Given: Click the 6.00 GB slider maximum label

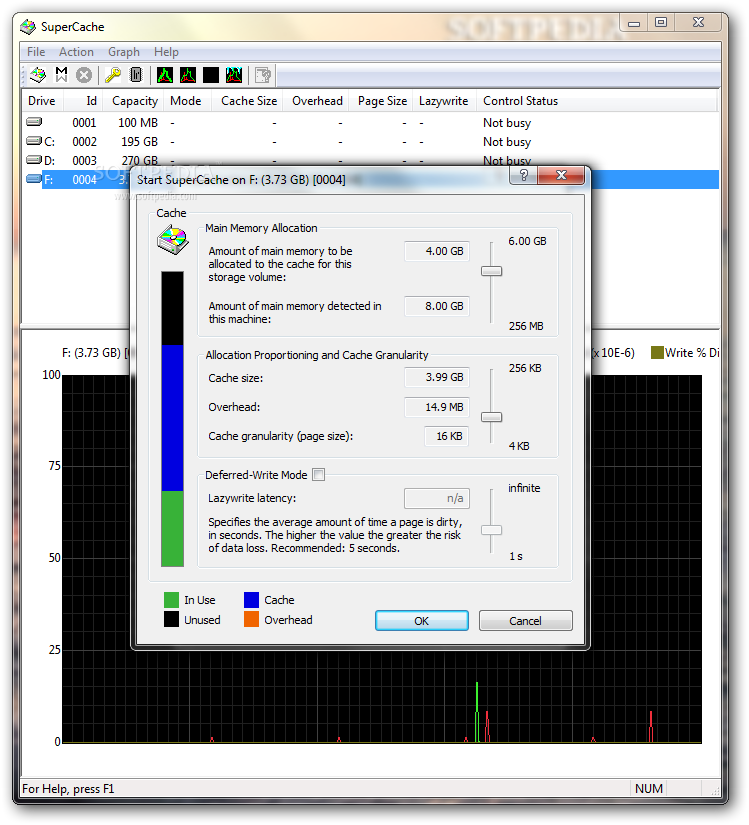Looking at the screenshot, I should point(527,241).
